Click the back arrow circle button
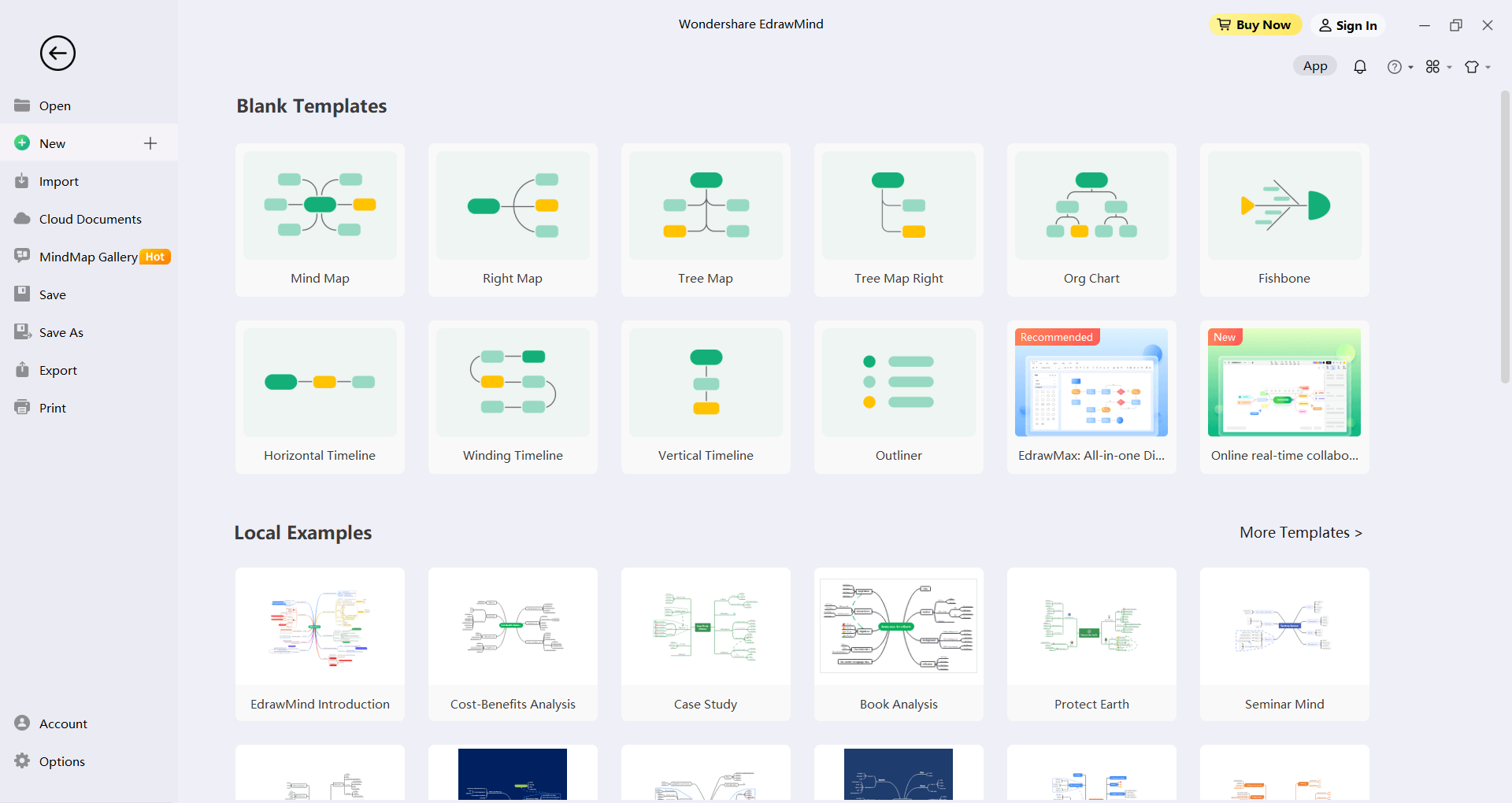 (57, 54)
